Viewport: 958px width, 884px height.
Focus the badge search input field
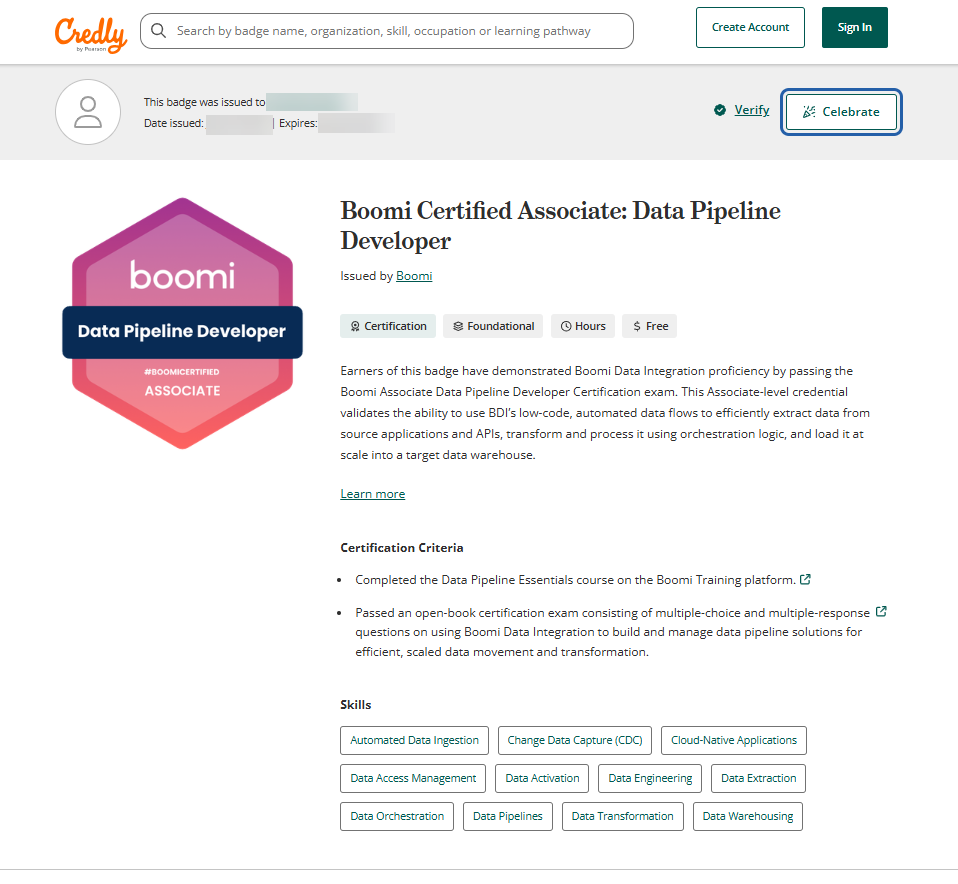387,31
